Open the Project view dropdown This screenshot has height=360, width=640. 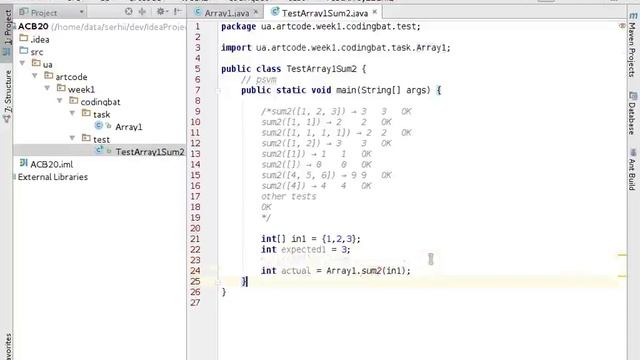[52, 12]
